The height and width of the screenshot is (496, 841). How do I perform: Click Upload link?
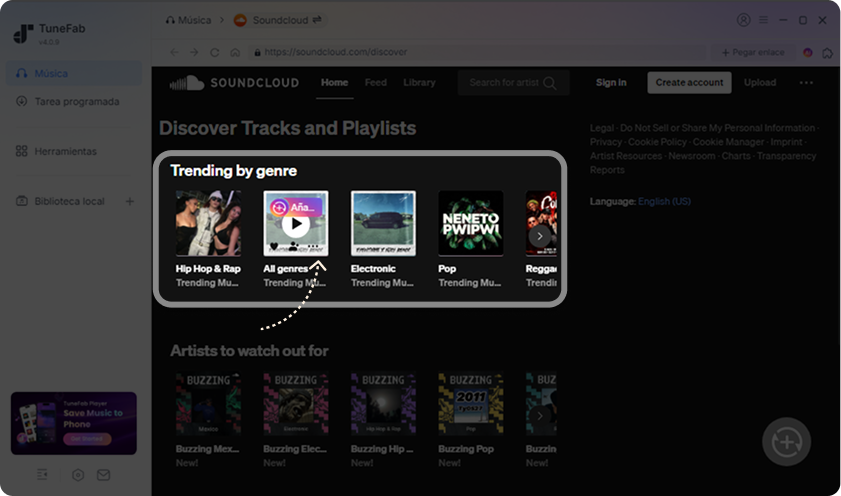760,83
